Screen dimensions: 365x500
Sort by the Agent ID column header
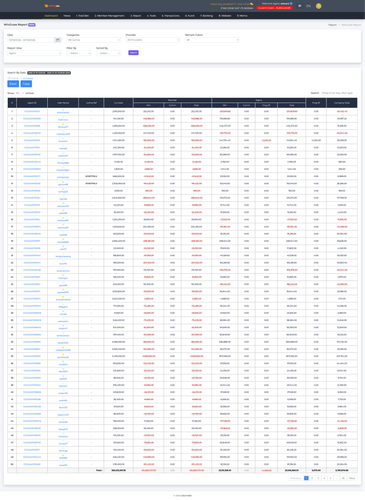(x=32, y=103)
